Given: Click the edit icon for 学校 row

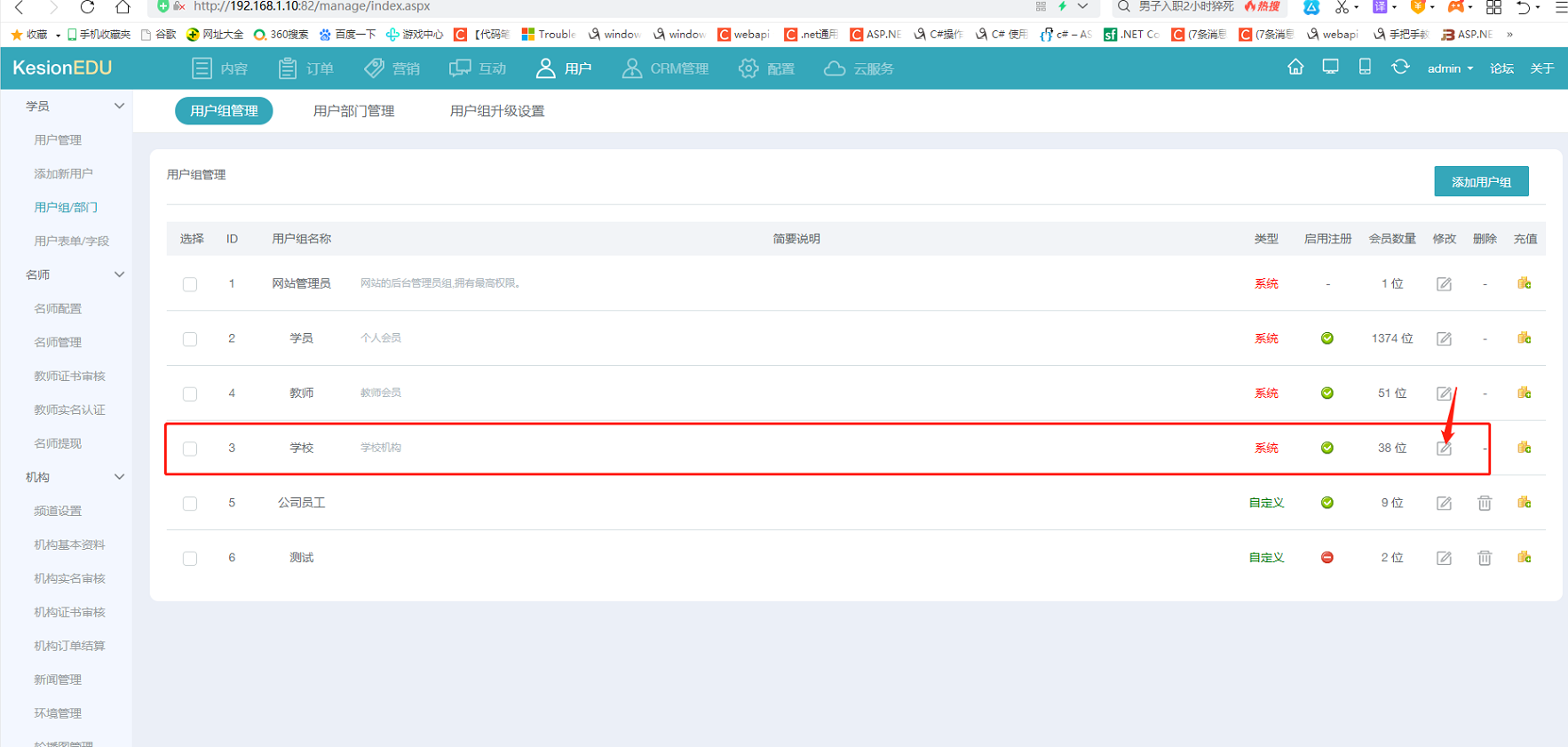Looking at the screenshot, I should [1444, 449].
